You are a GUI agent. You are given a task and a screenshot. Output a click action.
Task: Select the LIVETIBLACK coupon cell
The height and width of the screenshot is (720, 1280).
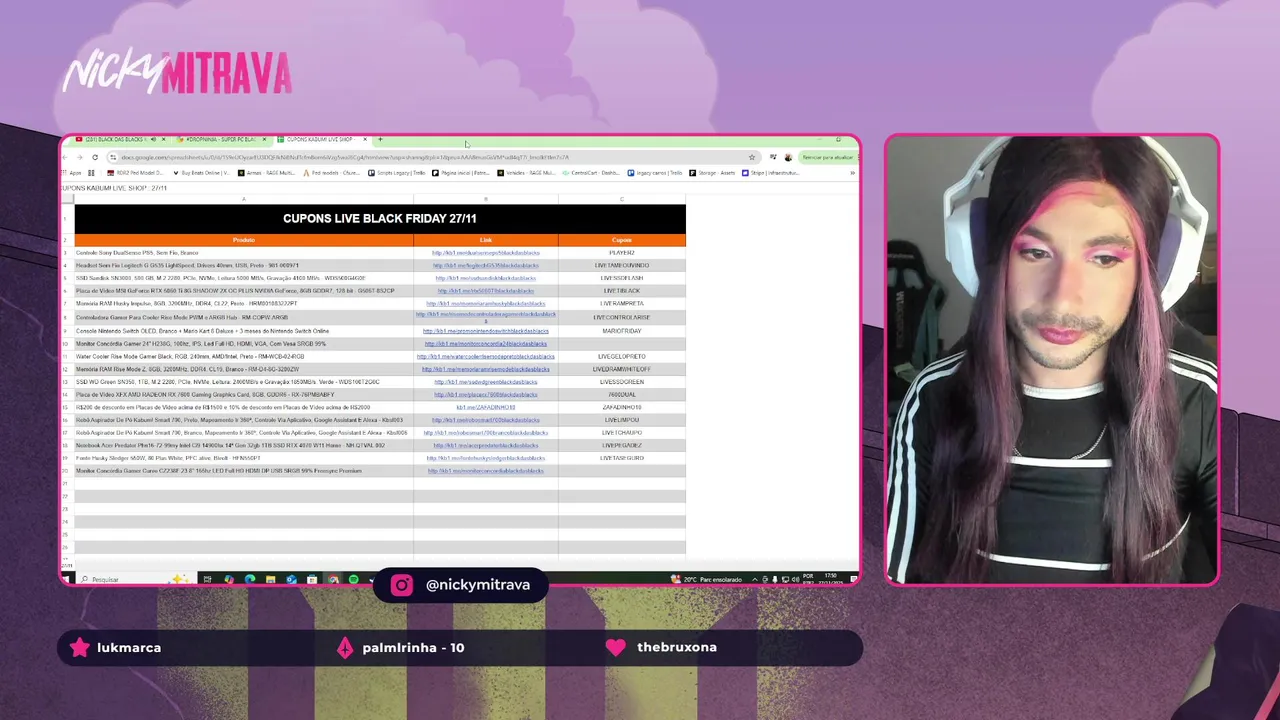622,291
